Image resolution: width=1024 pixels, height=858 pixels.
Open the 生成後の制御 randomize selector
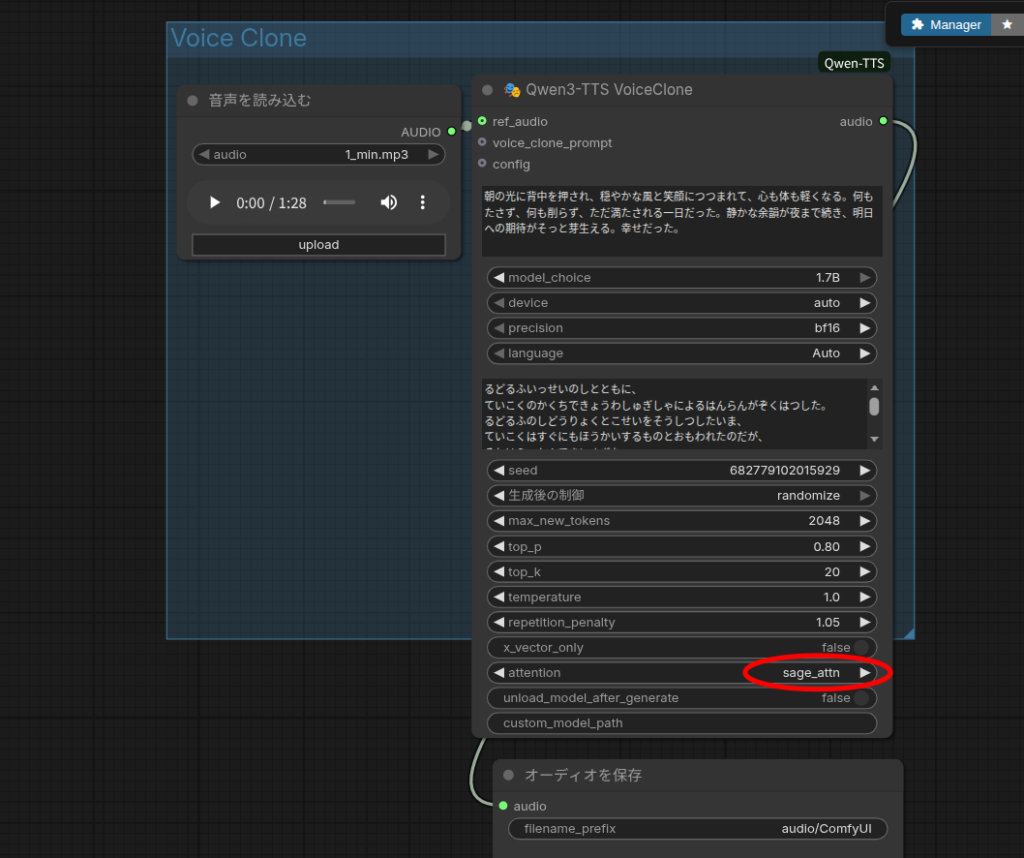682,496
